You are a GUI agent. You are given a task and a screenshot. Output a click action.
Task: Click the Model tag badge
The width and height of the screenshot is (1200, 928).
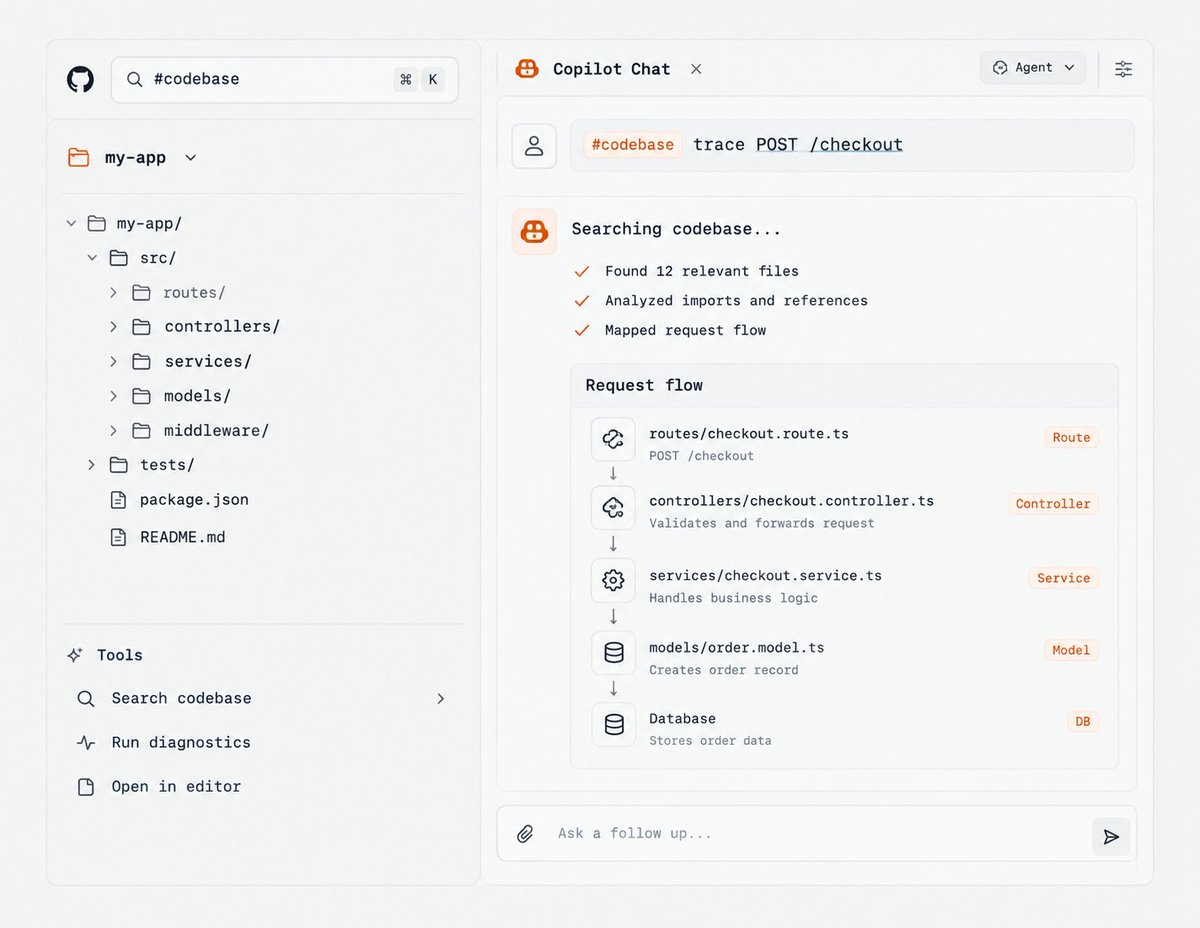click(1071, 650)
